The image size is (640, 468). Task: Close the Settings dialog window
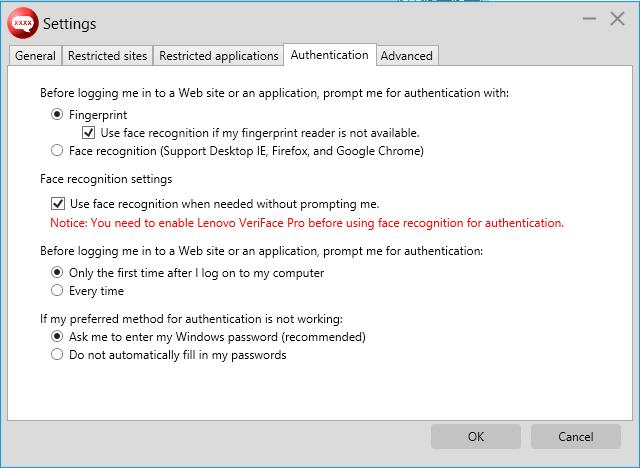[x=617, y=19]
